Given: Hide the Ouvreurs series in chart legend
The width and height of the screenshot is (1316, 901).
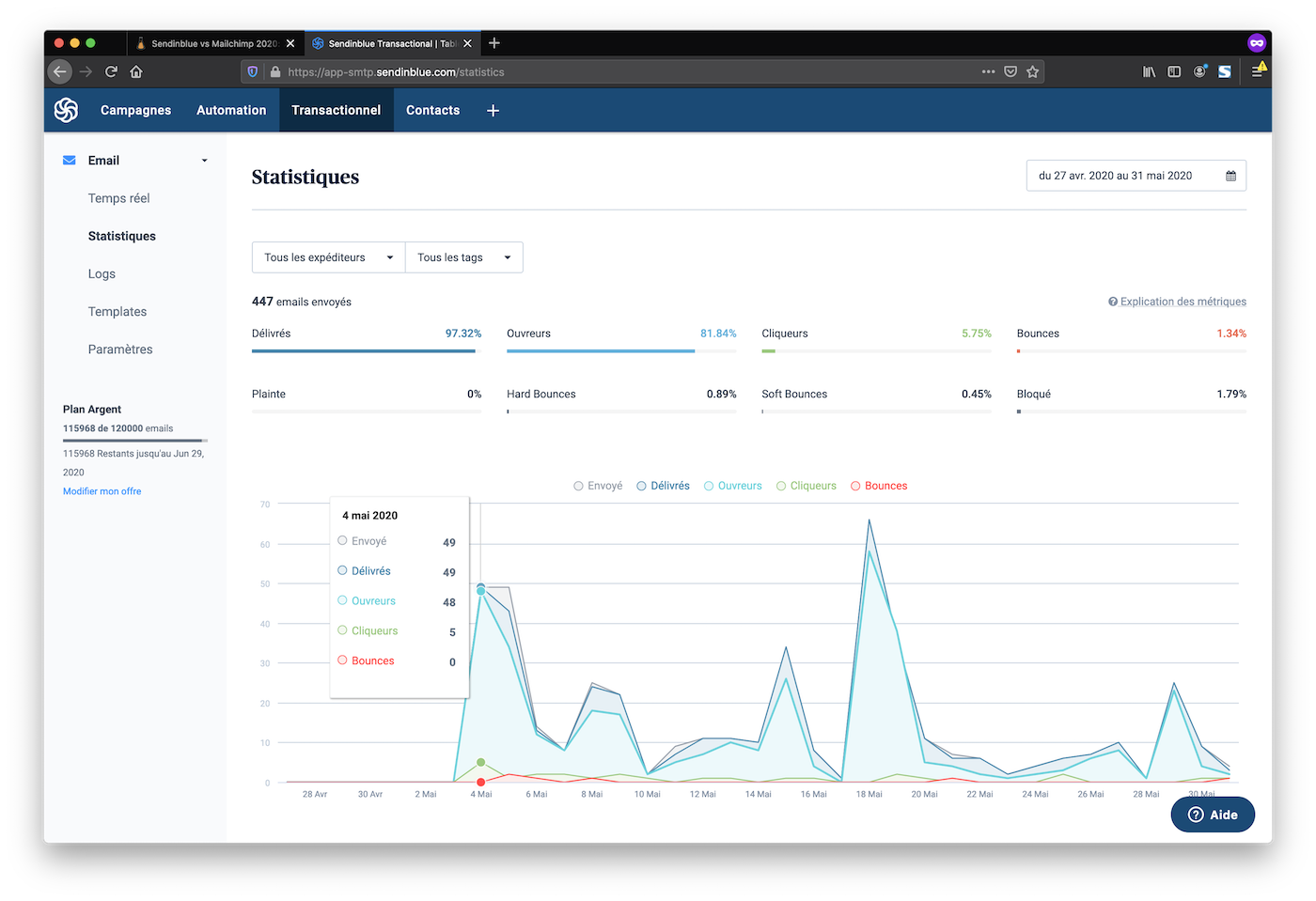Looking at the screenshot, I should click(732, 486).
